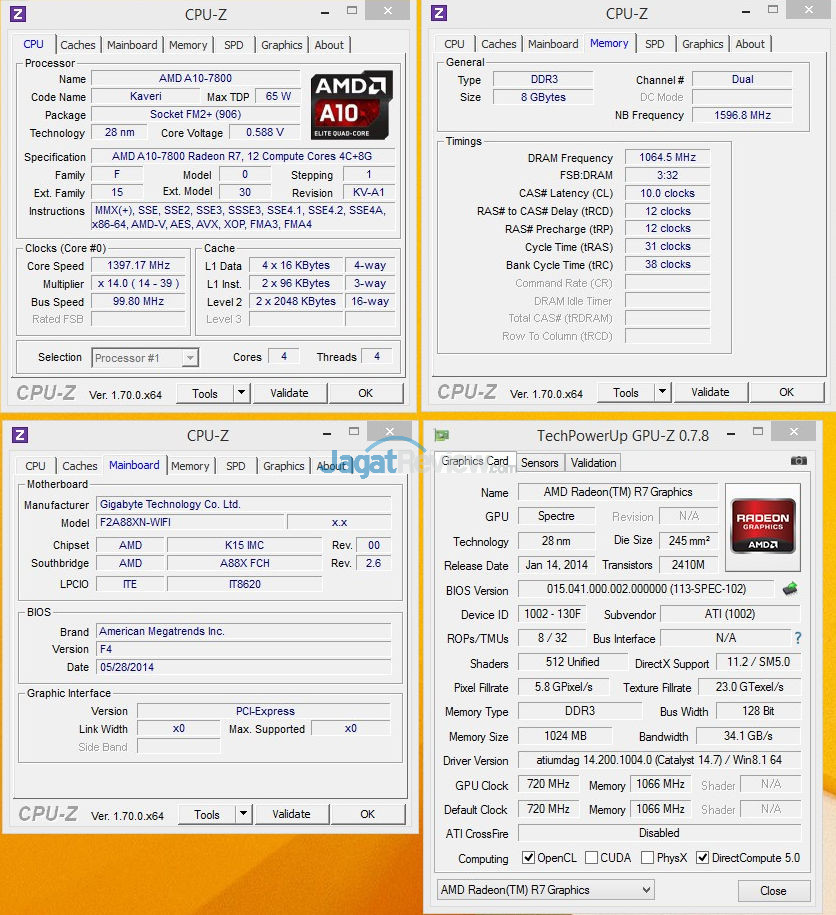Toggle the DirectCompute 5.0 checkbox
Screen dimensions: 836x915
coord(702,858)
